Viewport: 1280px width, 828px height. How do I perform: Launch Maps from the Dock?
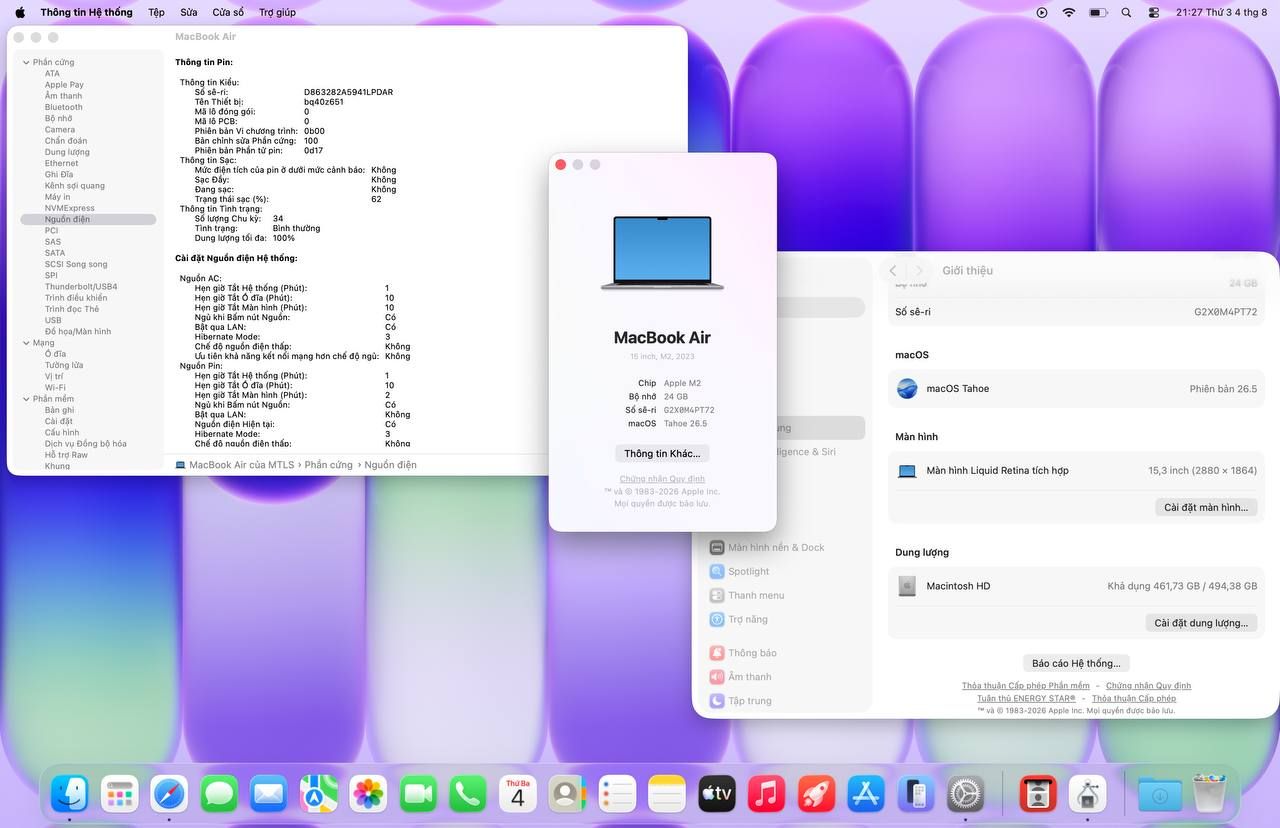[319, 794]
